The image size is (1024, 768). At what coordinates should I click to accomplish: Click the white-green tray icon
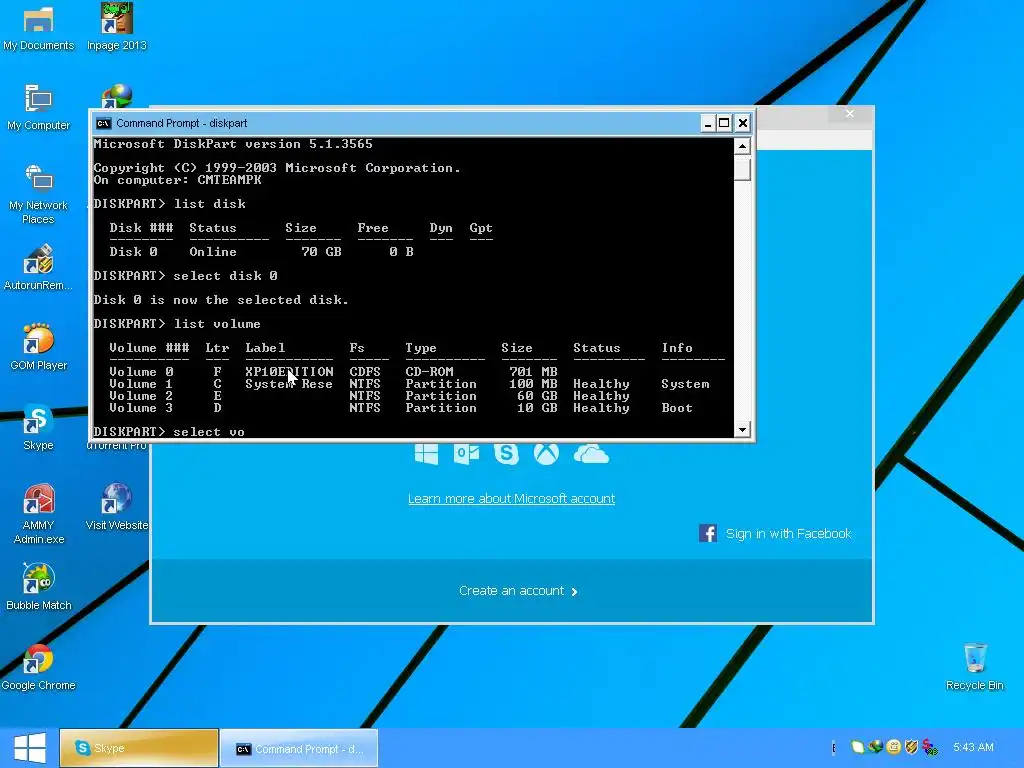tap(857, 746)
